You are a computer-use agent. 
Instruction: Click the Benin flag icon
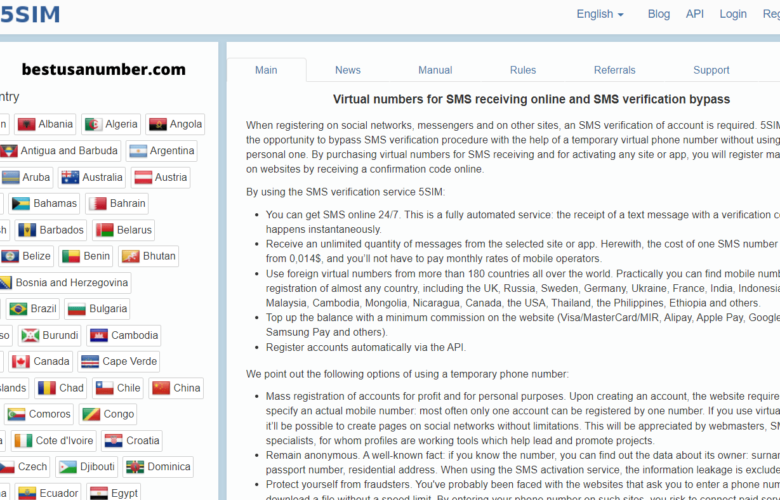[71, 256]
